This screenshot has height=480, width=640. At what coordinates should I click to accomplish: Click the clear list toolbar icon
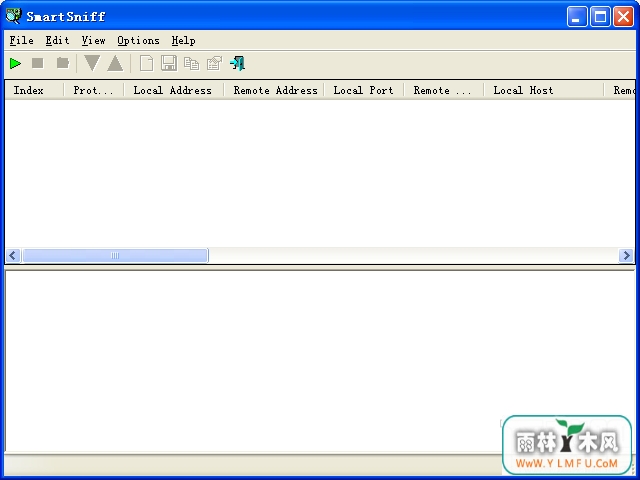click(x=62, y=63)
